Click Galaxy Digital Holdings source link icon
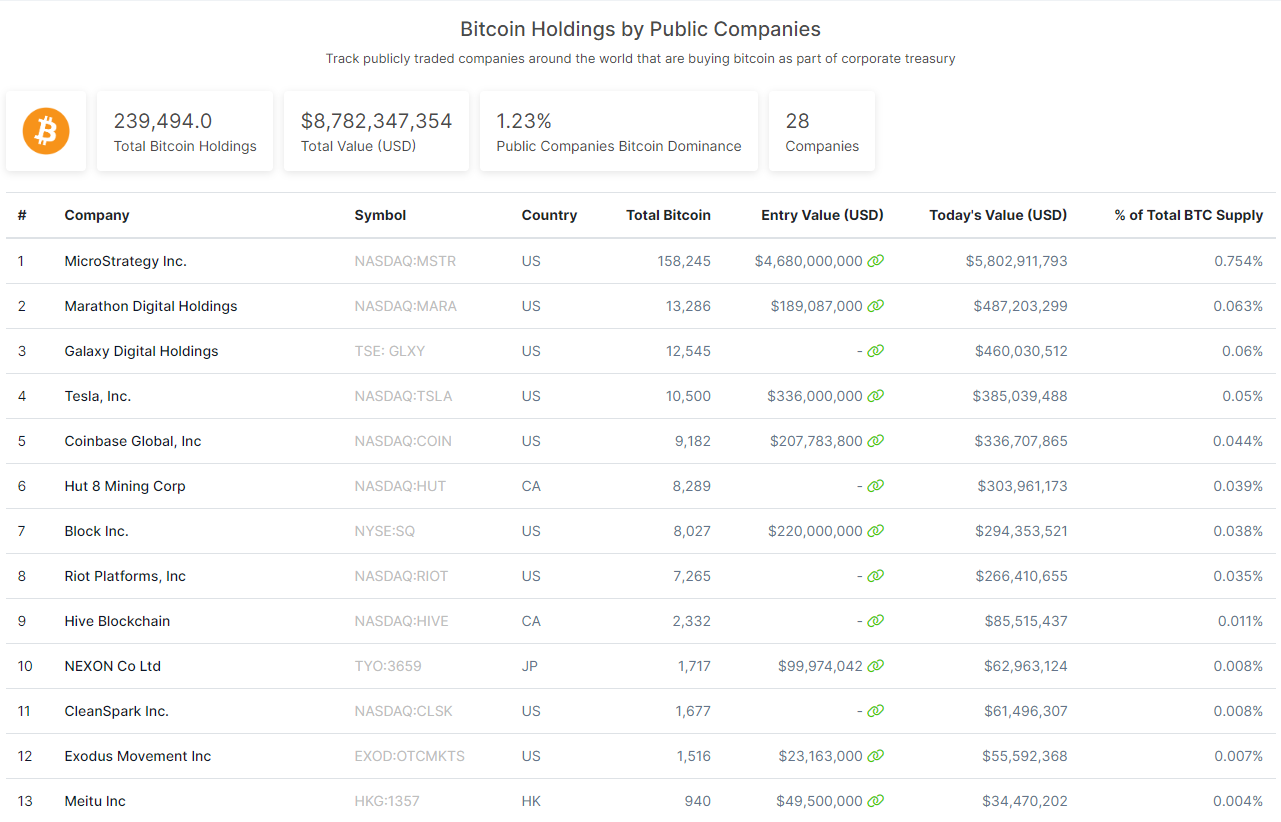This screenshot has width=1281, height=822. pos(875,351)
